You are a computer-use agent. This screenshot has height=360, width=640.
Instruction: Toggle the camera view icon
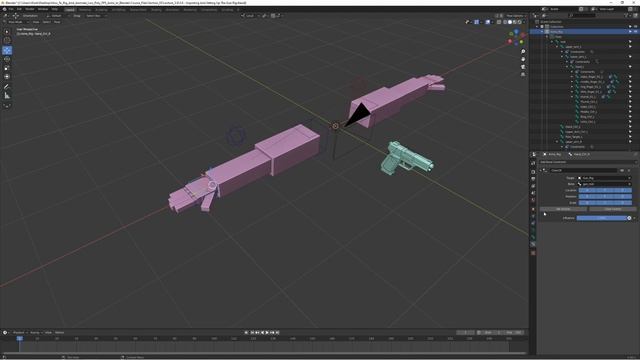tap(523, 67)
